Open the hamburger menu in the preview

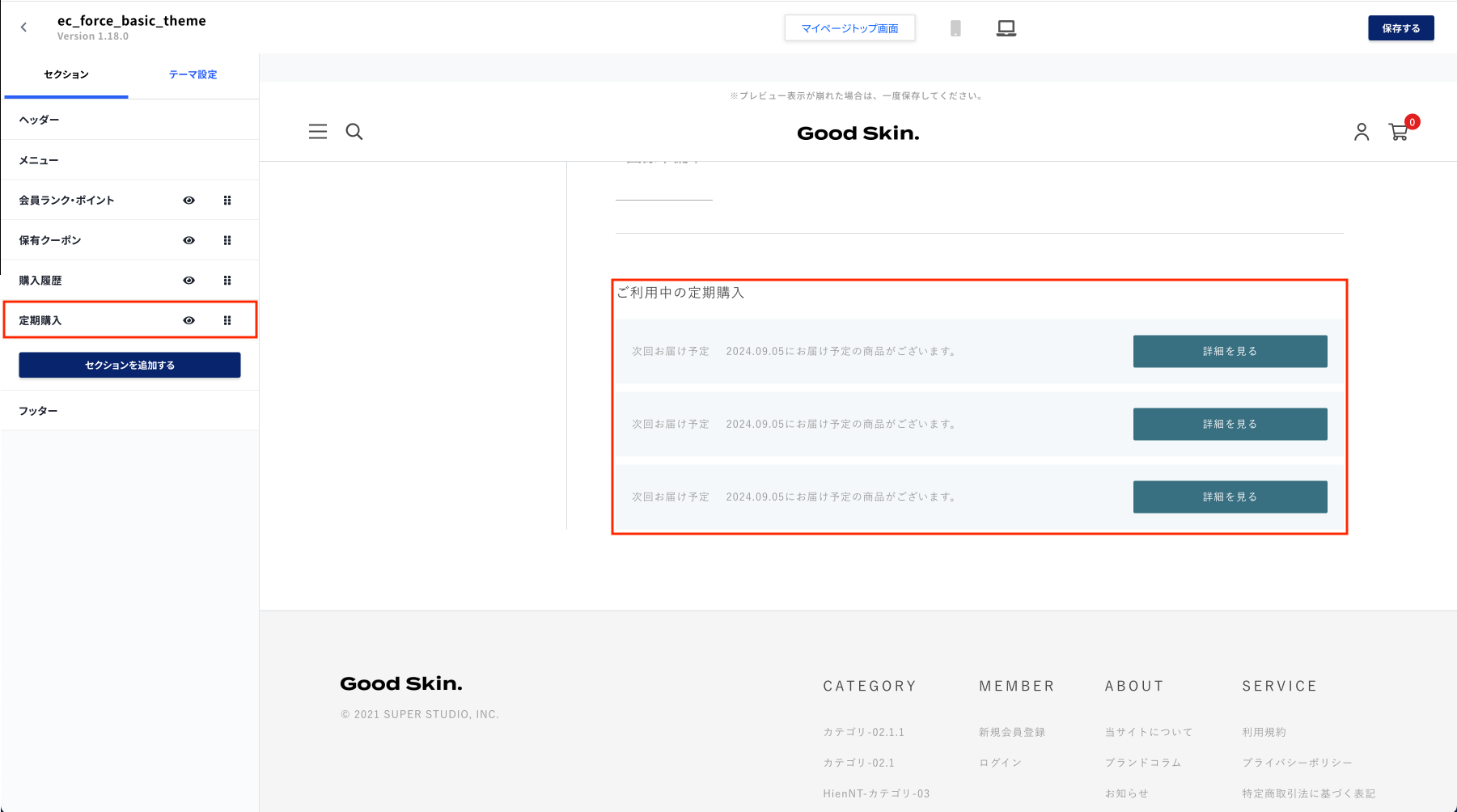[318, 132]
